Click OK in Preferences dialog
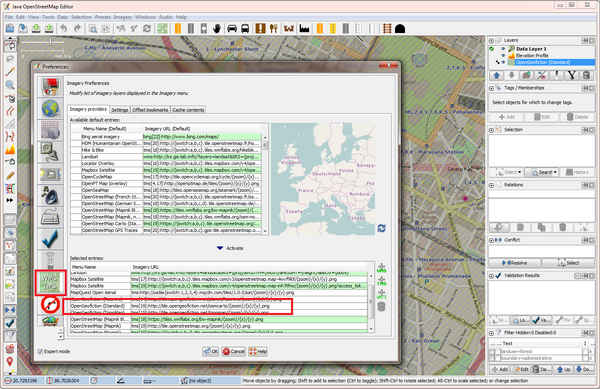 click(211, 351)
